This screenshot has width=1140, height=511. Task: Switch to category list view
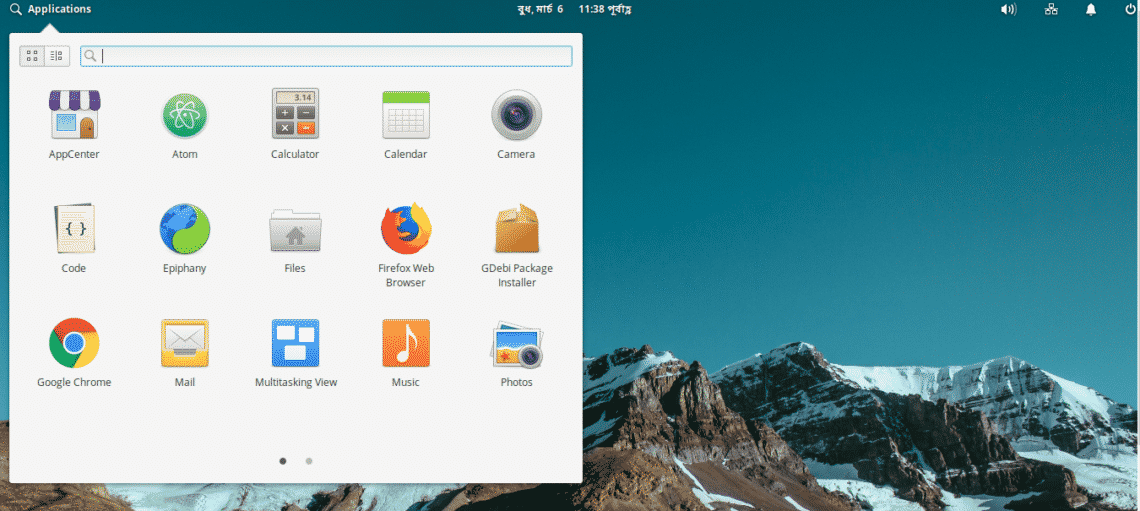pyautogui.click(x=57, y=56)
